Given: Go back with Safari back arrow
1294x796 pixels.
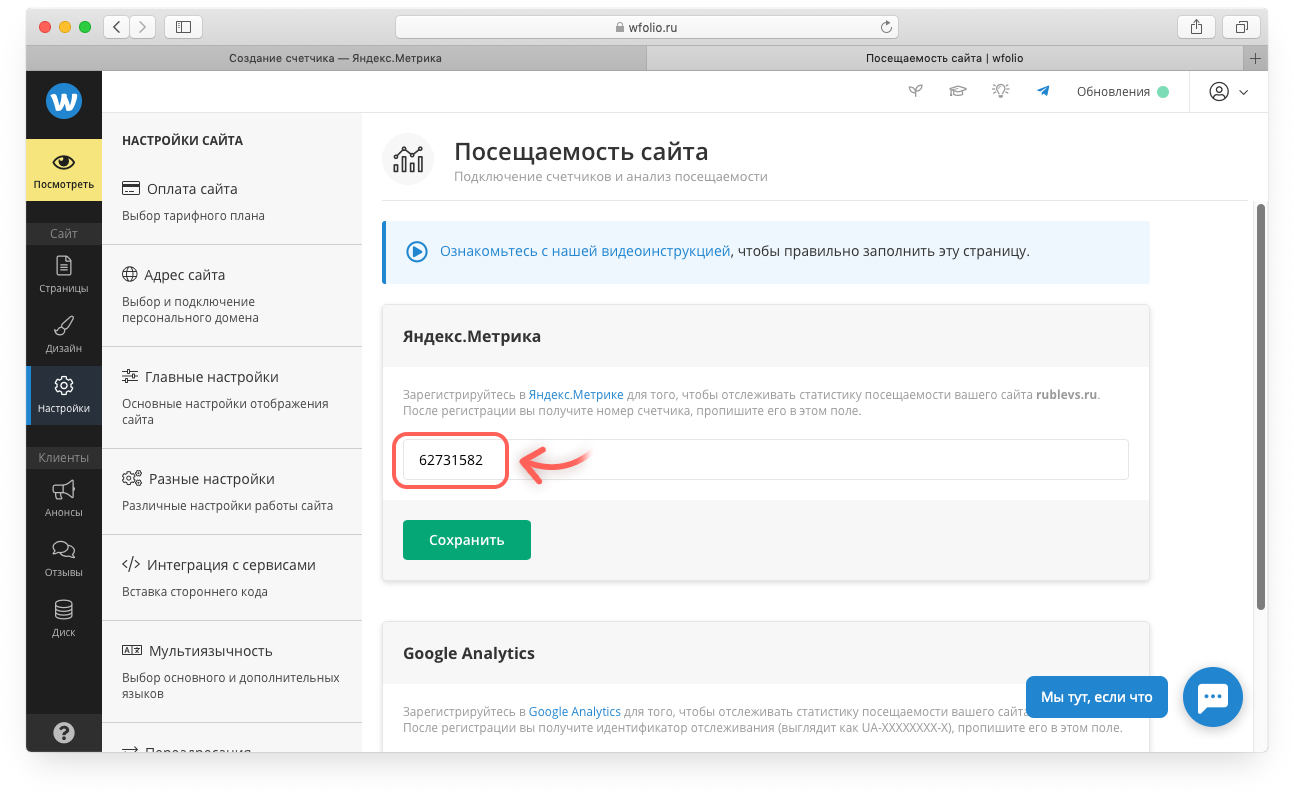Looking at the screenshot, I should pos(117,27).
